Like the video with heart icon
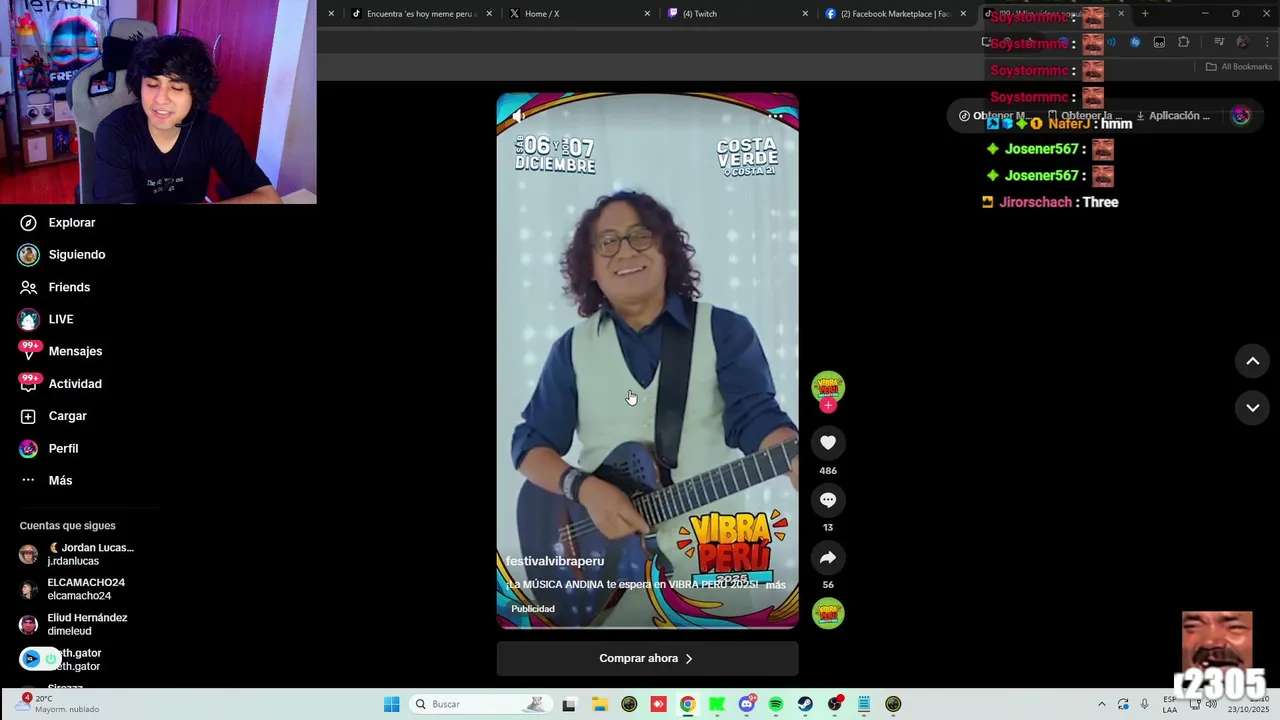 tap(828, 443)
